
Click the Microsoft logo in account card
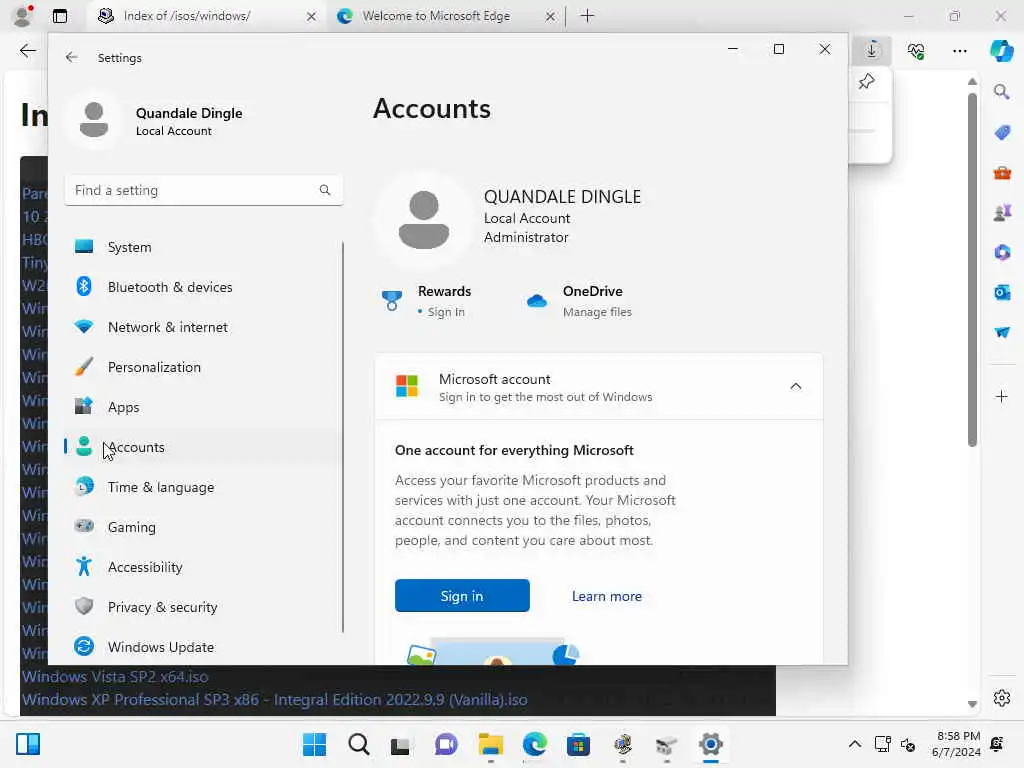pos(407,386)
